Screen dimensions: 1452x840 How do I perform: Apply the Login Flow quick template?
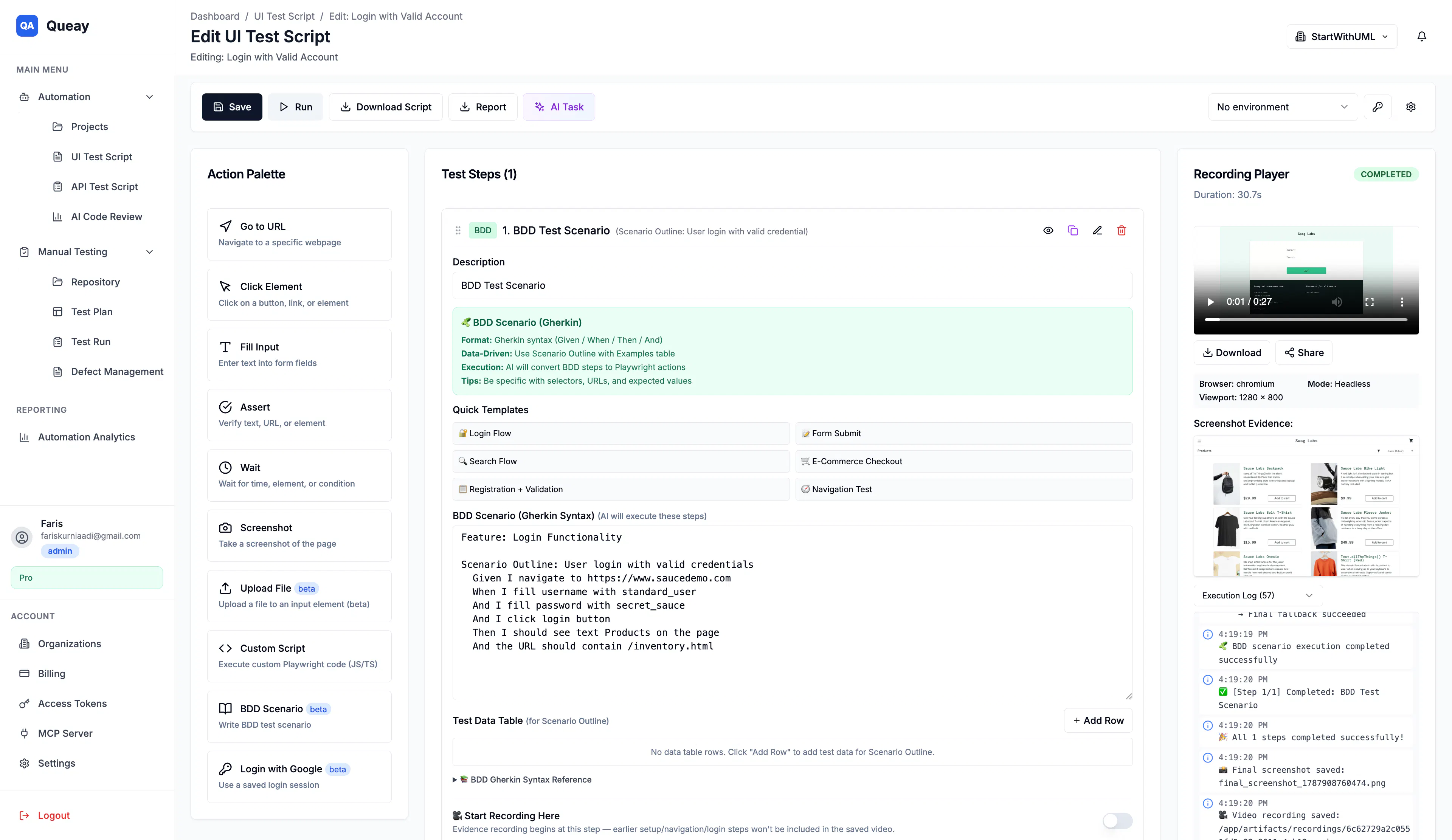pyautogui.click(x=621, y=433)
